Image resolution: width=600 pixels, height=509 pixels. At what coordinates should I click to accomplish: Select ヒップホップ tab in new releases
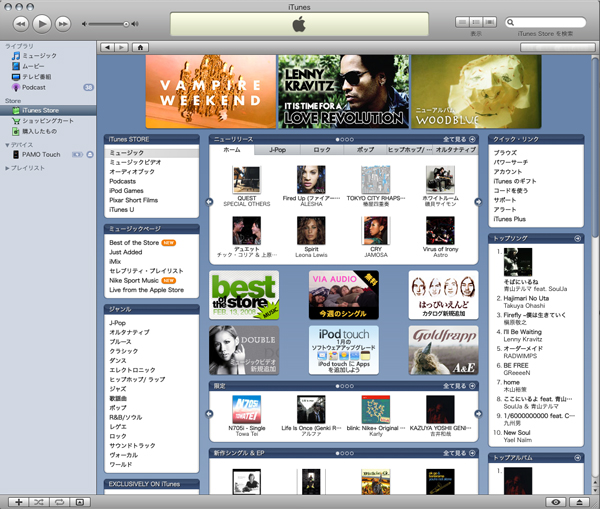[x=410, y=150]
